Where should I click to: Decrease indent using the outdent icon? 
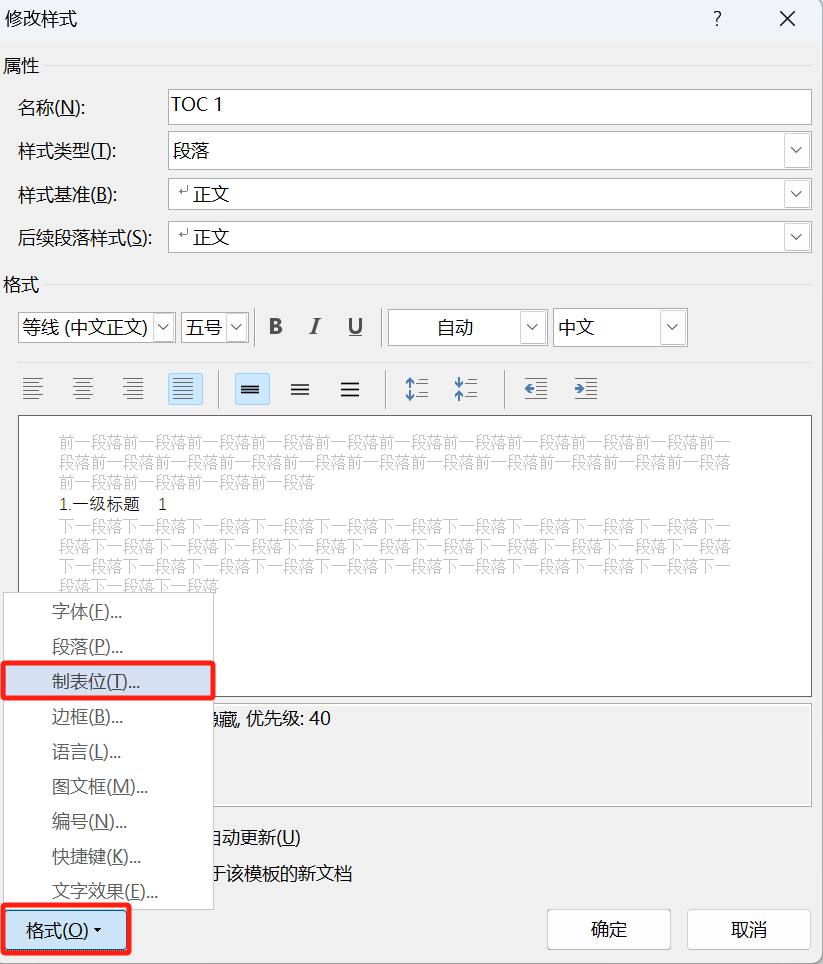tap(535, 389)
